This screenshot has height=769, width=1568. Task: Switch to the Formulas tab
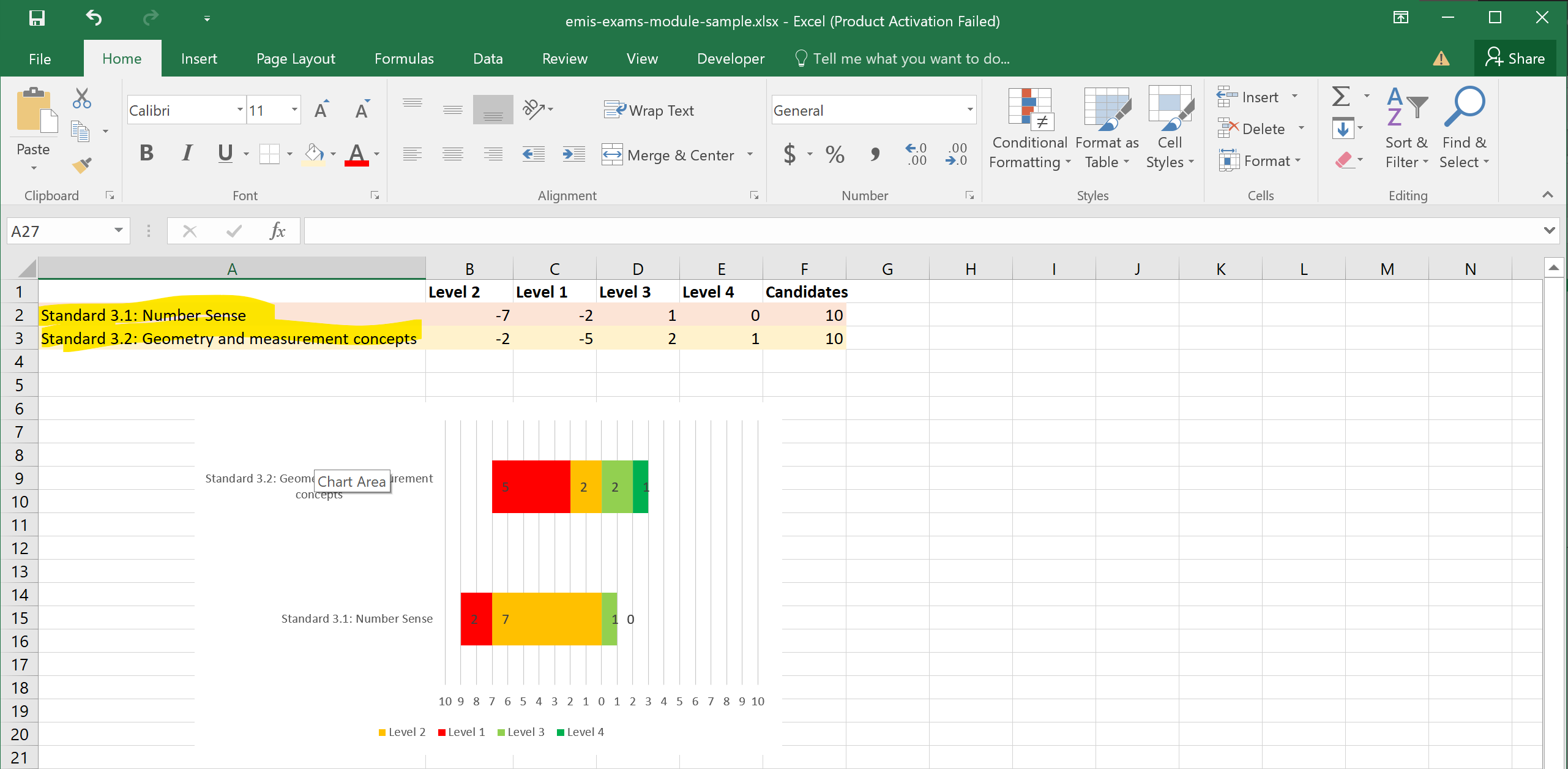(x=404, y=59)
